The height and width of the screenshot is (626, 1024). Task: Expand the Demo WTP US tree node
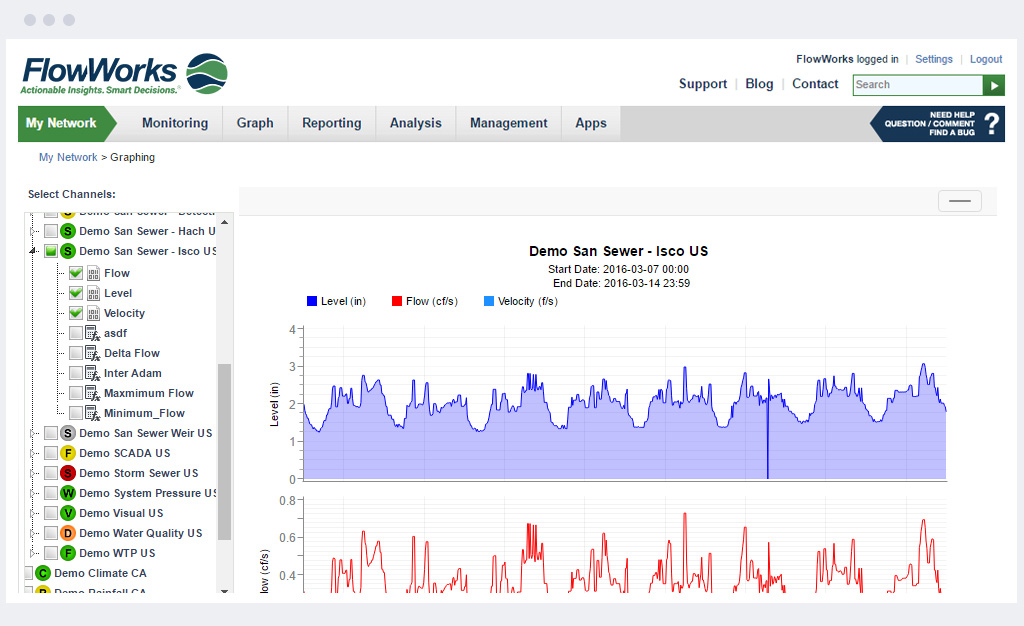[x=33, y=553]
